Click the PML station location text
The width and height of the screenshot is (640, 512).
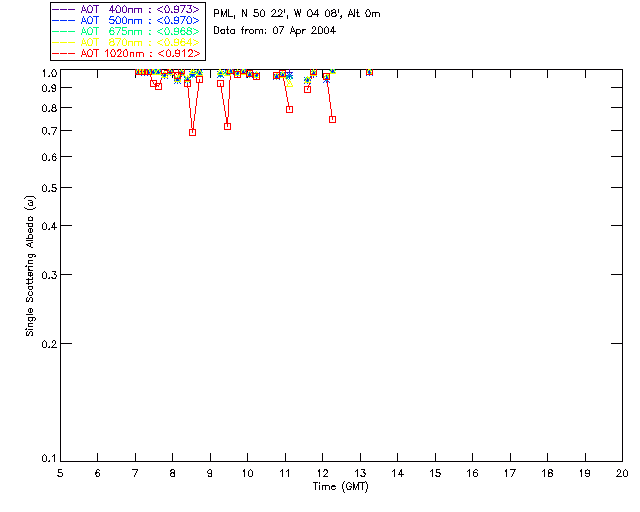(x=297, y=14)
